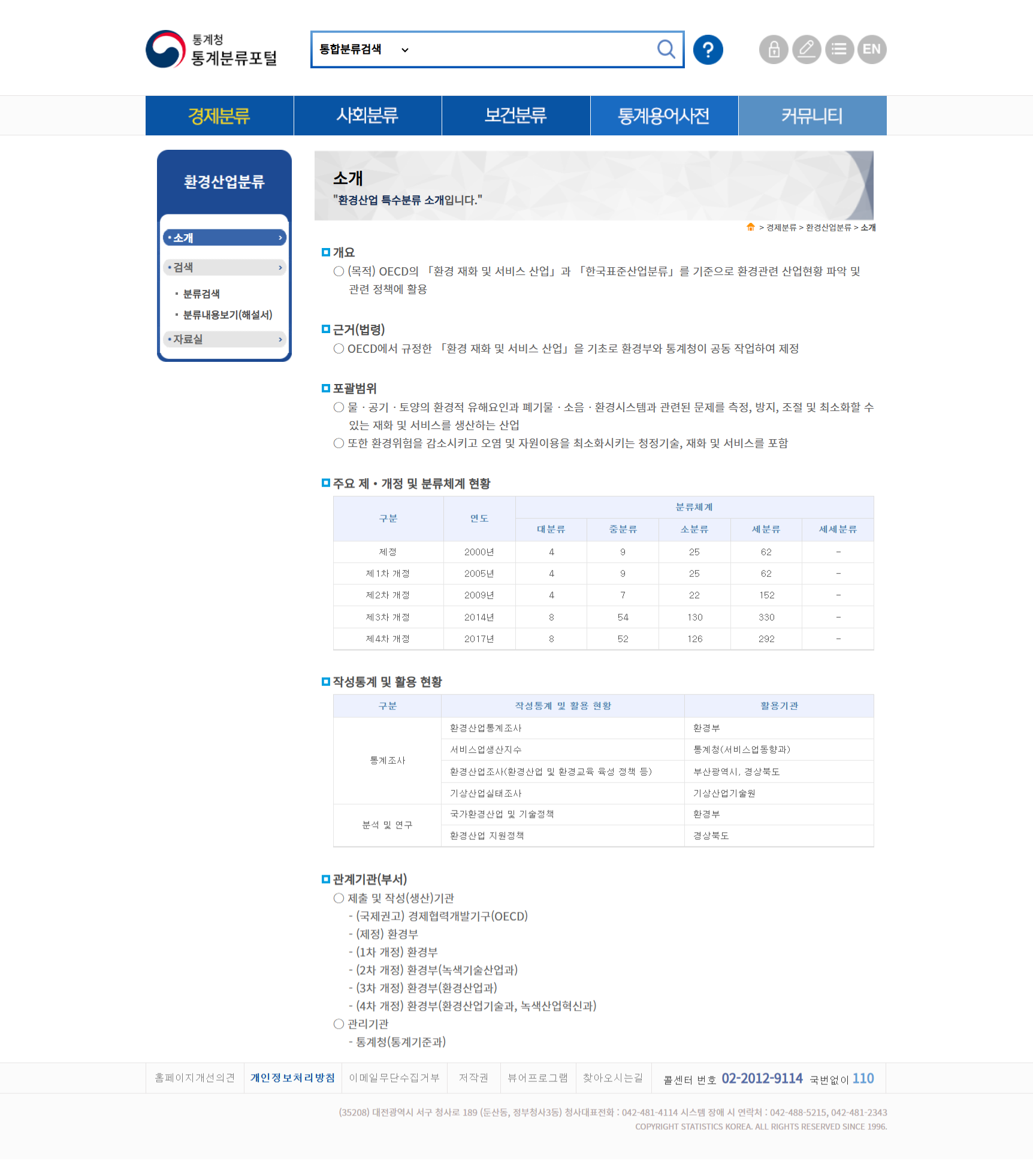Open the 찾아오시는길 footer link
This screenshot has width=1033, height=1176.
(612, 1078)
